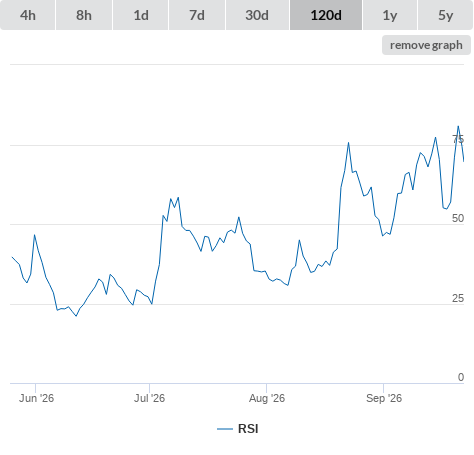Click the Sep '26 axis label

click(384, 398)
